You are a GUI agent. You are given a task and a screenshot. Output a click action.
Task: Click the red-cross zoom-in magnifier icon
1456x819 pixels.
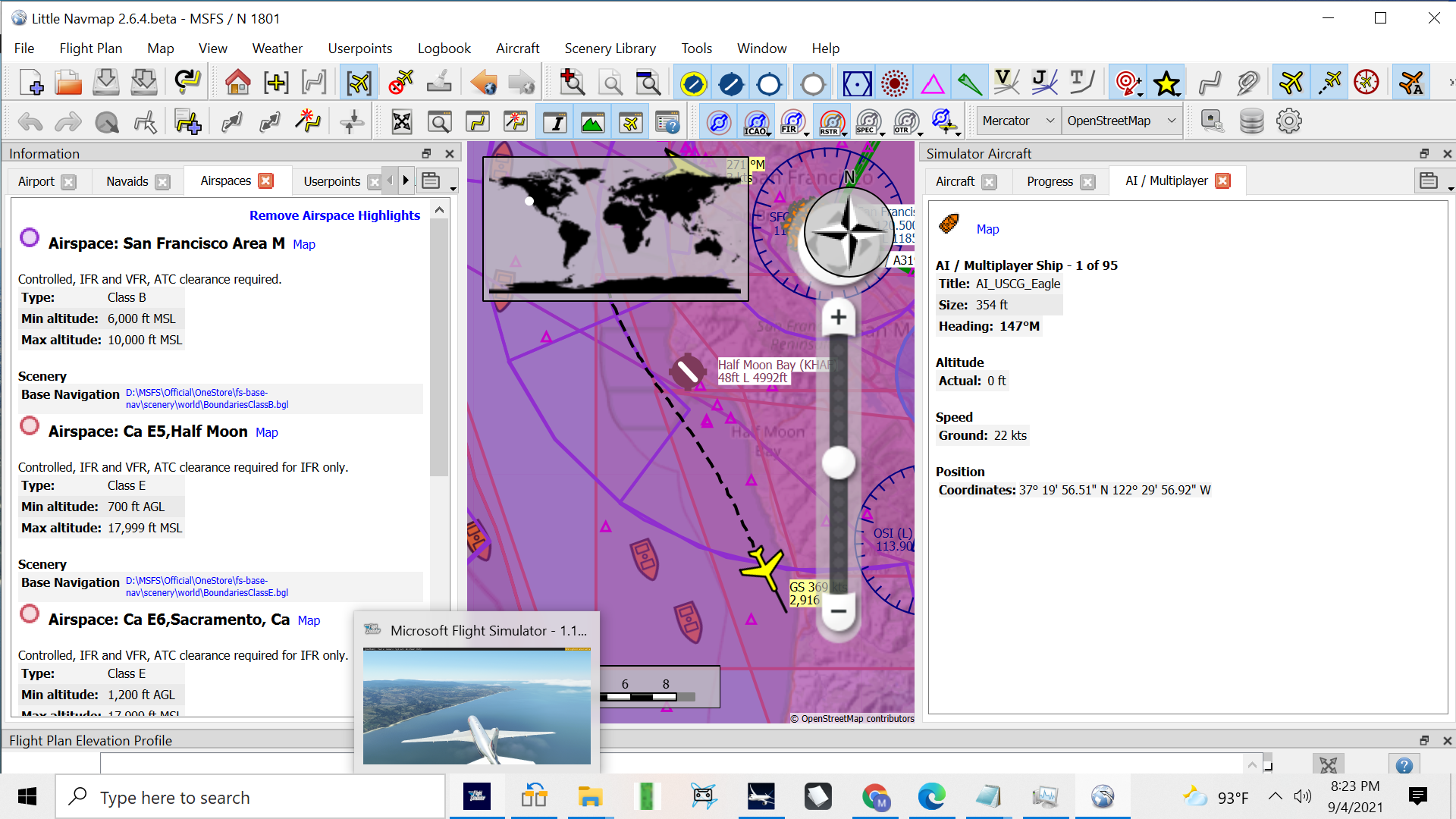(572, 83)
